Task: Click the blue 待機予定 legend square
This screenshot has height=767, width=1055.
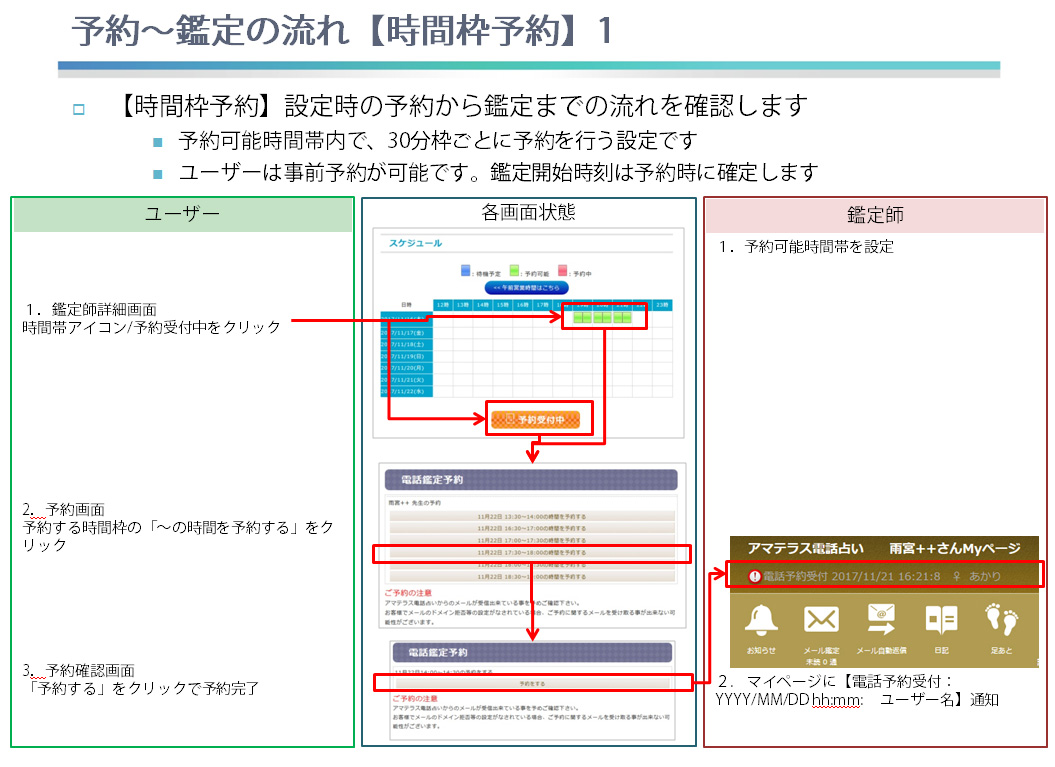Action: coord(465,270)
